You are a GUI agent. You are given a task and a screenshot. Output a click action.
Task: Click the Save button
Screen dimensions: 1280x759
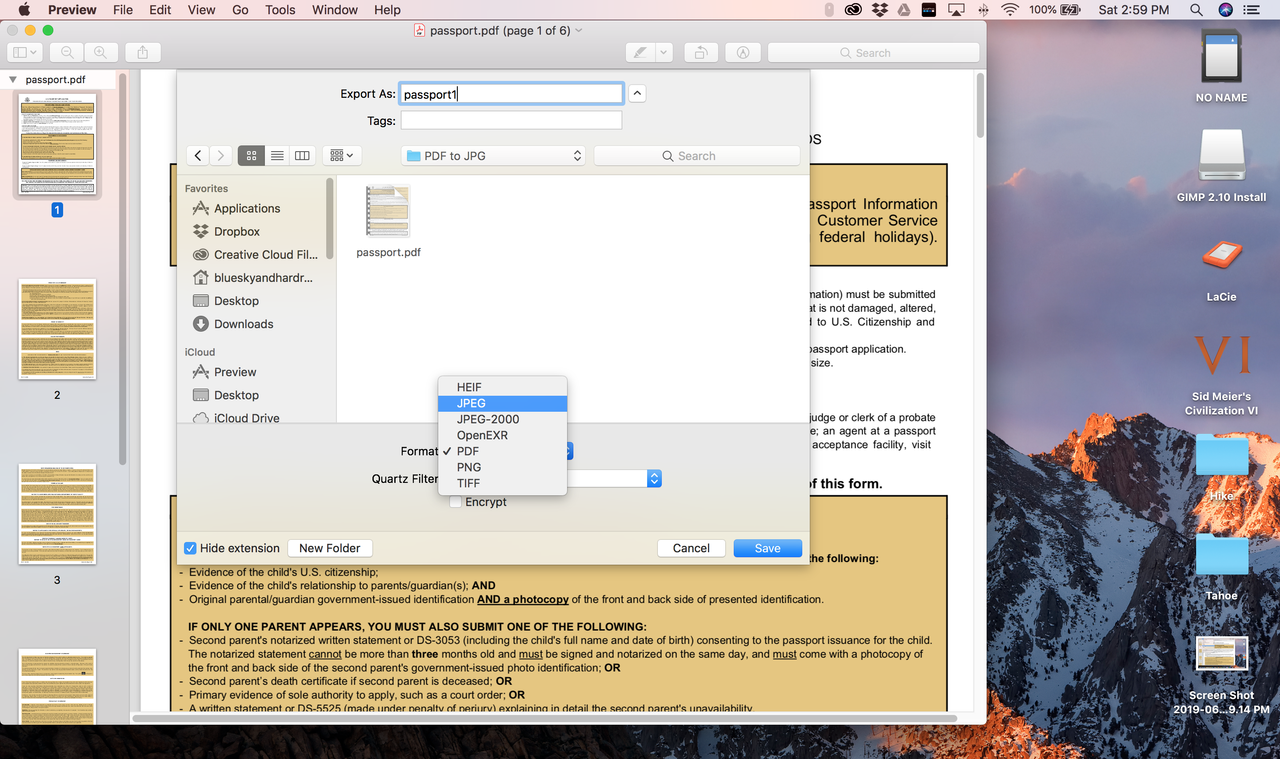tap(767, 548)
